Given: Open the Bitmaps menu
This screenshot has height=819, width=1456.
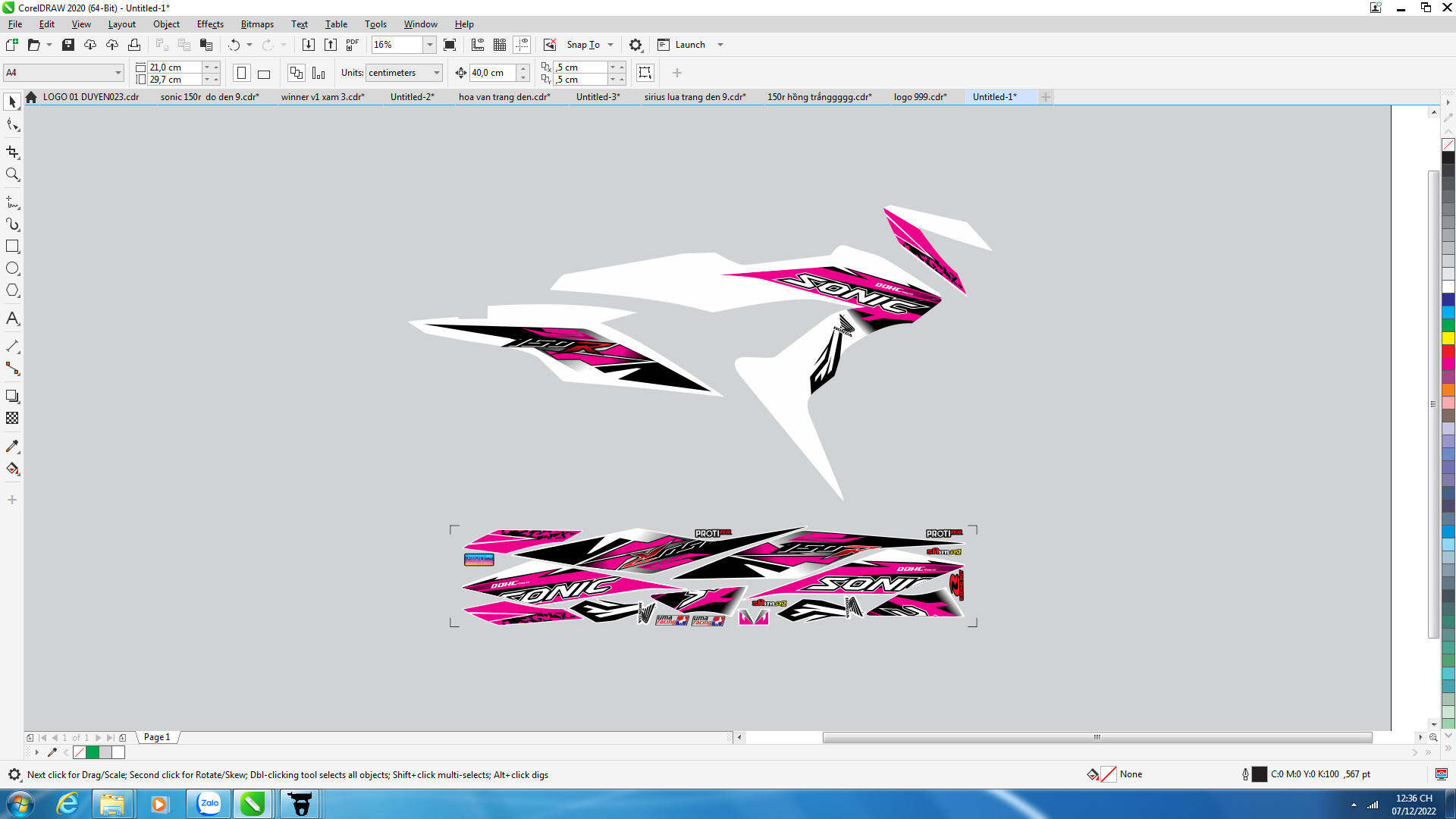Looking at the screenshot, I should pos(257,24).
